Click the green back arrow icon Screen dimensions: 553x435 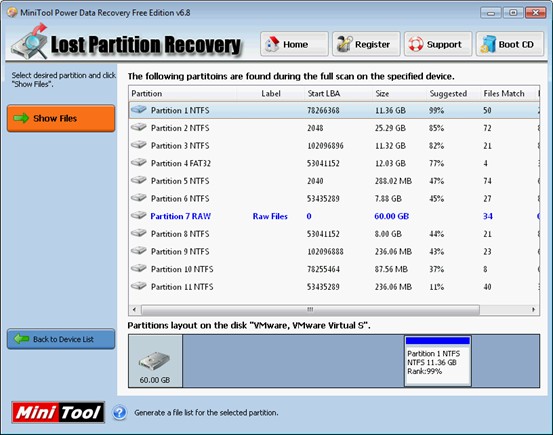(x=22, y=339)
